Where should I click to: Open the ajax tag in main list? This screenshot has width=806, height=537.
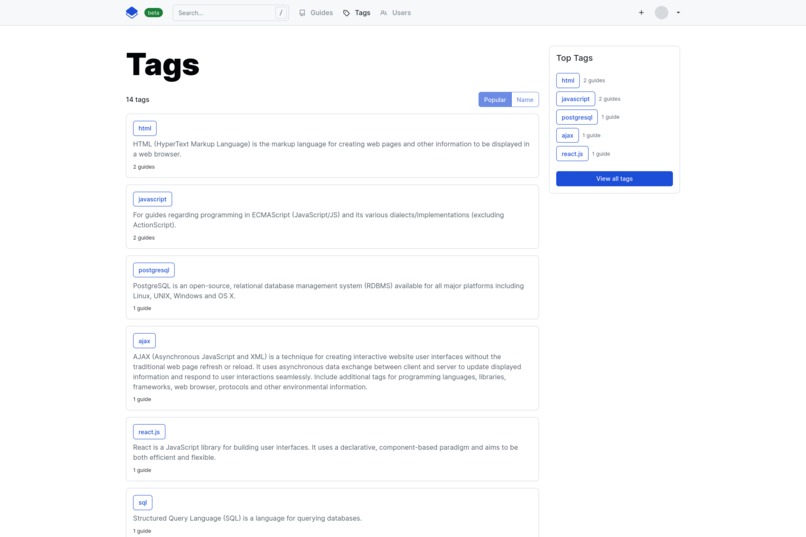click(x=144, y=341)
